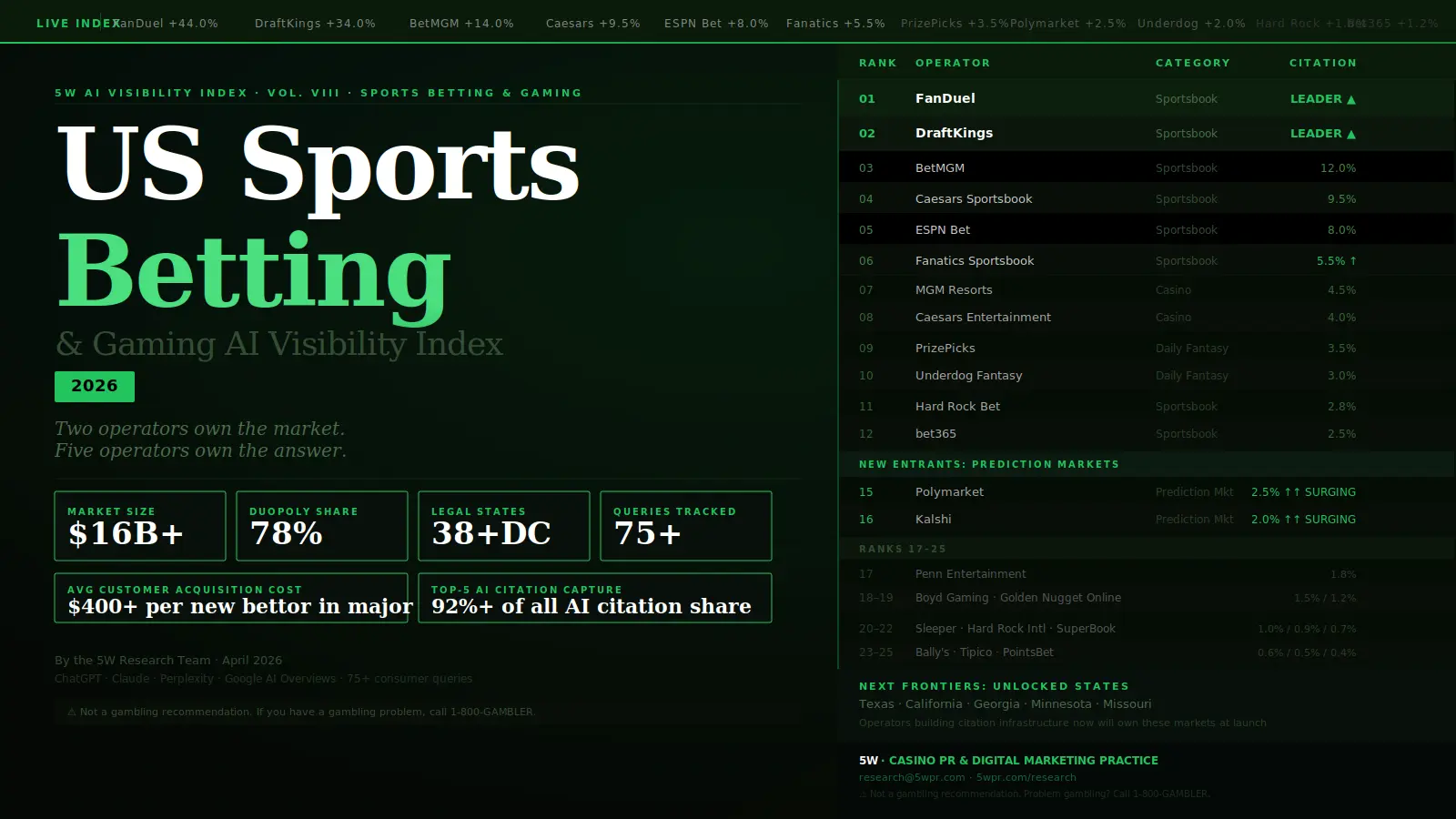The width and height of the screenshot is (1456, 819).
Task: Click Caesars Entertainment in the table
Action: (x=983, y=318)
